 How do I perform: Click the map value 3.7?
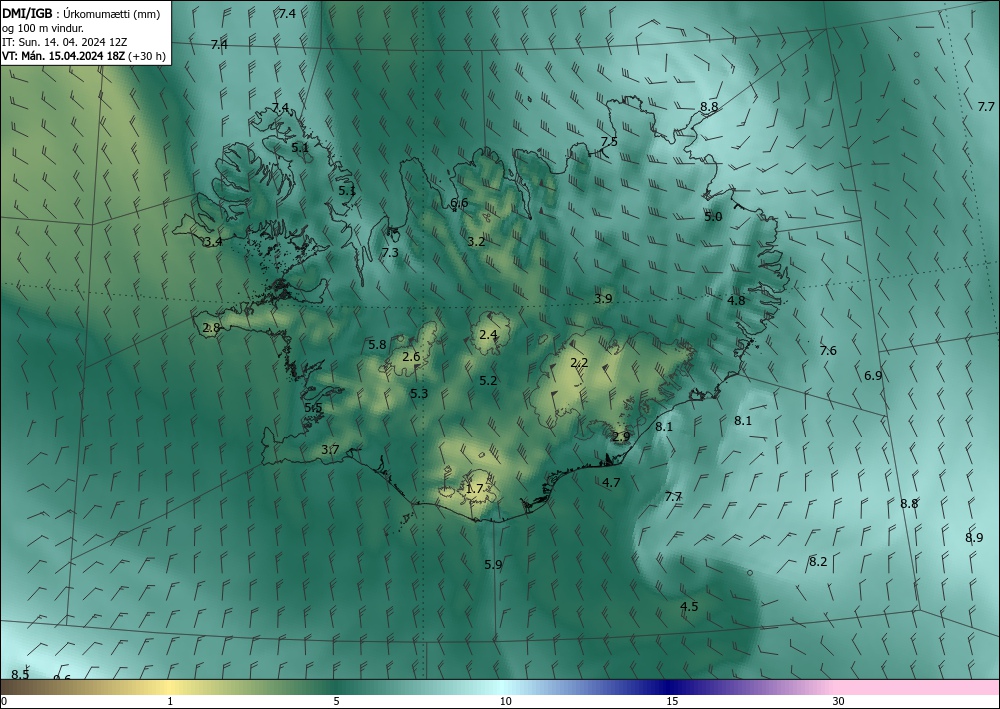coord(330,450)
